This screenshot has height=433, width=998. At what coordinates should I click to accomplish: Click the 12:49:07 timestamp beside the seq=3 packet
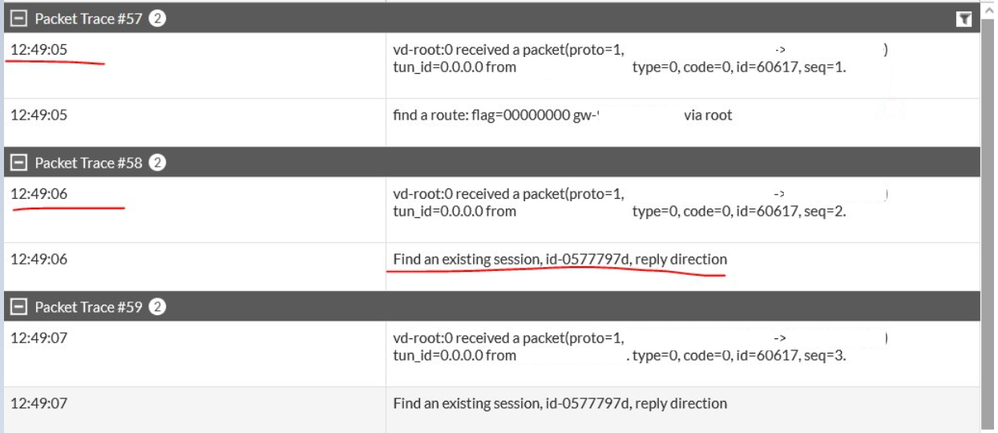click(39, 338)
